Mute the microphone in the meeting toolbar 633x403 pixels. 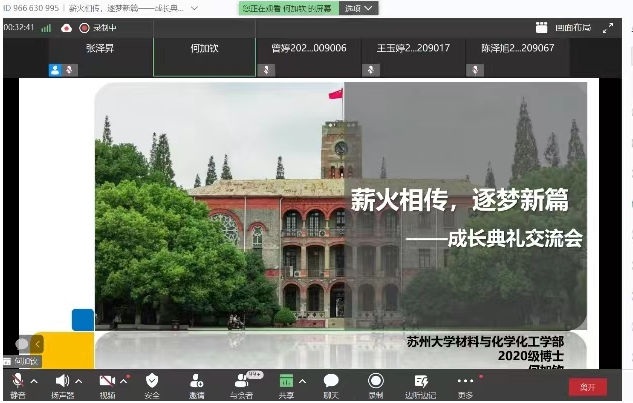17,381
